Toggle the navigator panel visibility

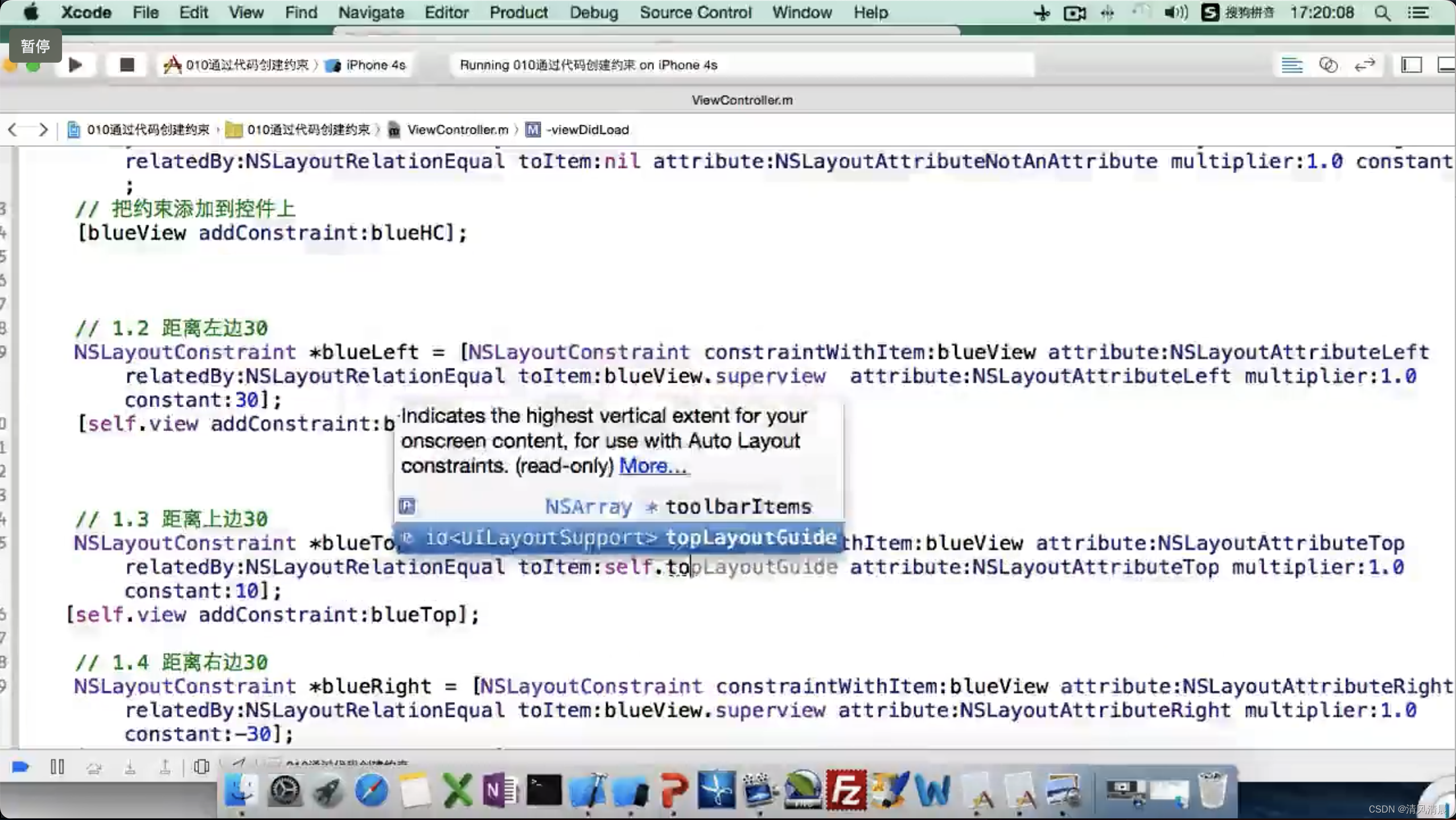tap(1411, 65)
